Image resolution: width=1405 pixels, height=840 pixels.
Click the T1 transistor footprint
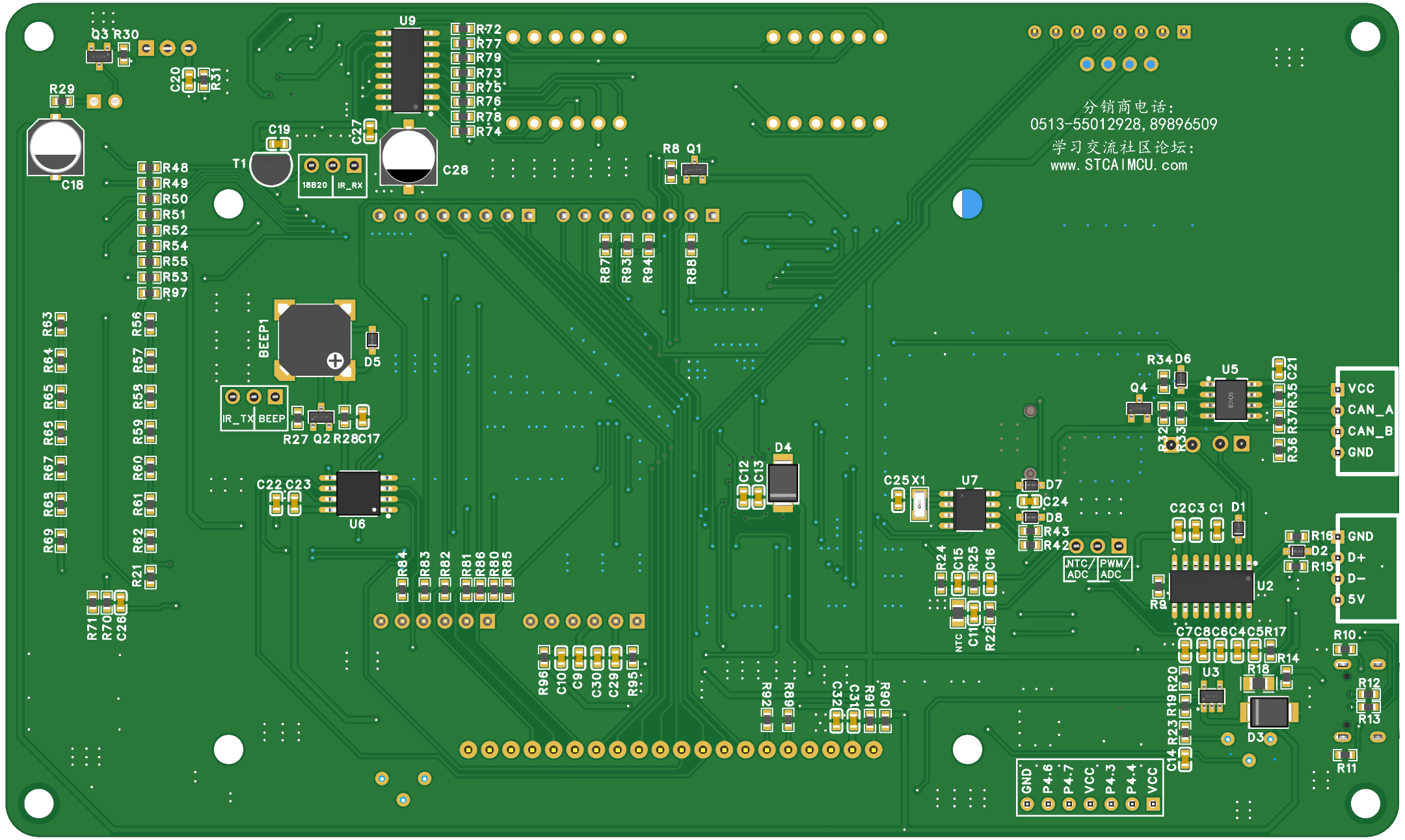[271, 168]
